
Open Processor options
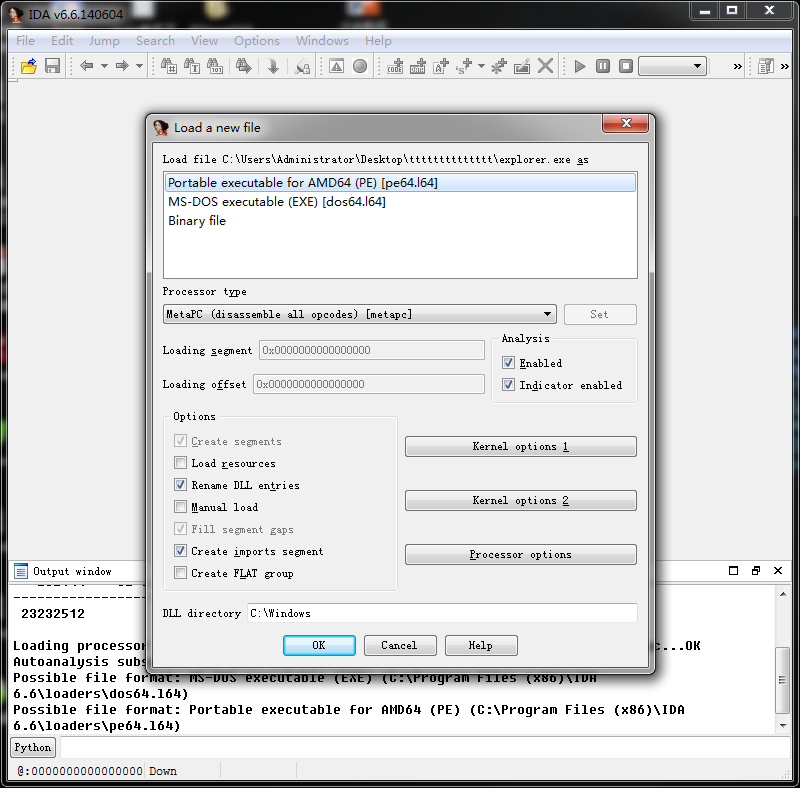tap(520, 554)
